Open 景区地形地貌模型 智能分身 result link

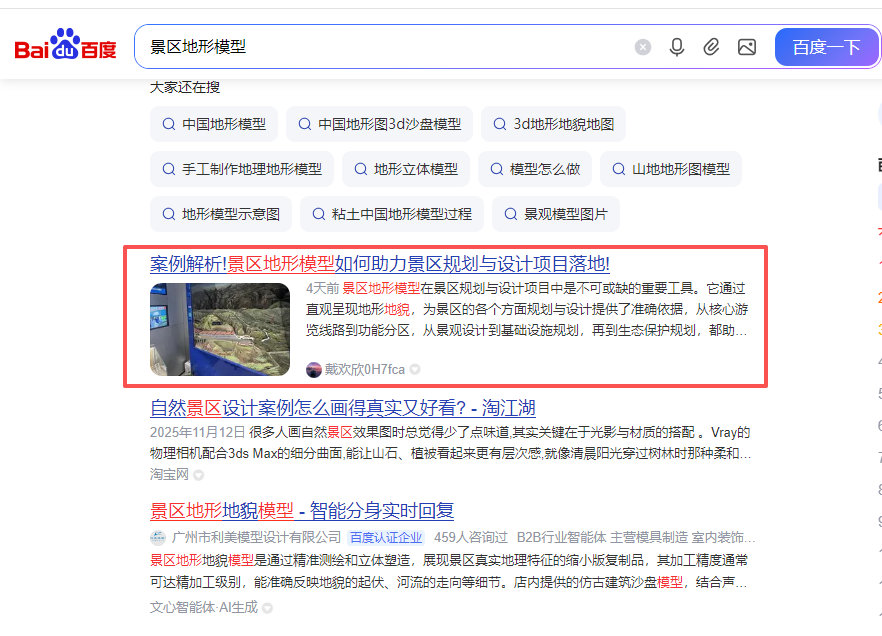[x=301, y=512]
